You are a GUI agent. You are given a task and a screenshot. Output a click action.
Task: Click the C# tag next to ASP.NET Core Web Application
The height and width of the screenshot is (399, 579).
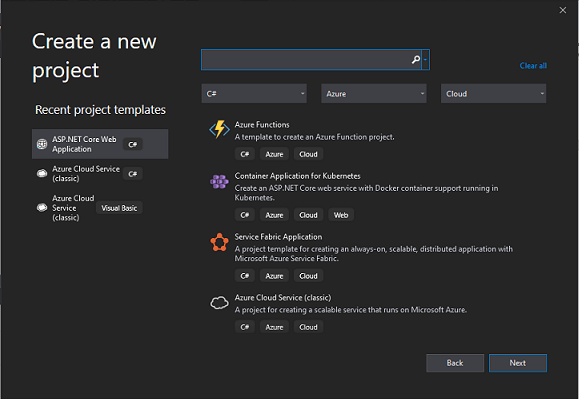click(x=133, y=144)
